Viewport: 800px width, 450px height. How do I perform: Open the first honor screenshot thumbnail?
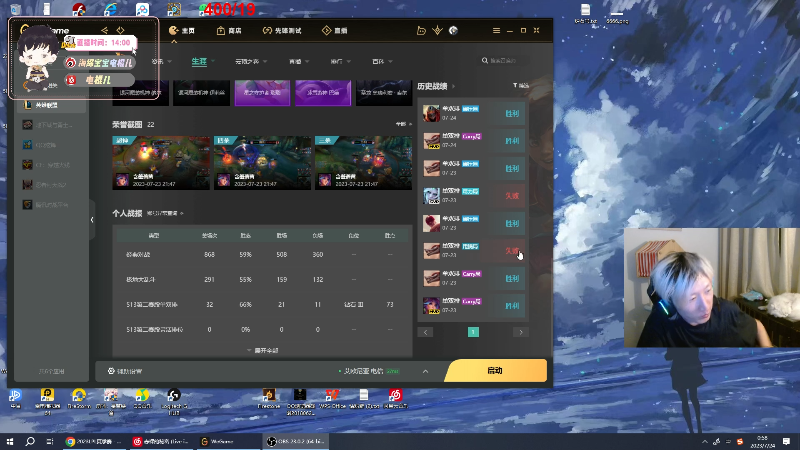click(x=161, y=163)
